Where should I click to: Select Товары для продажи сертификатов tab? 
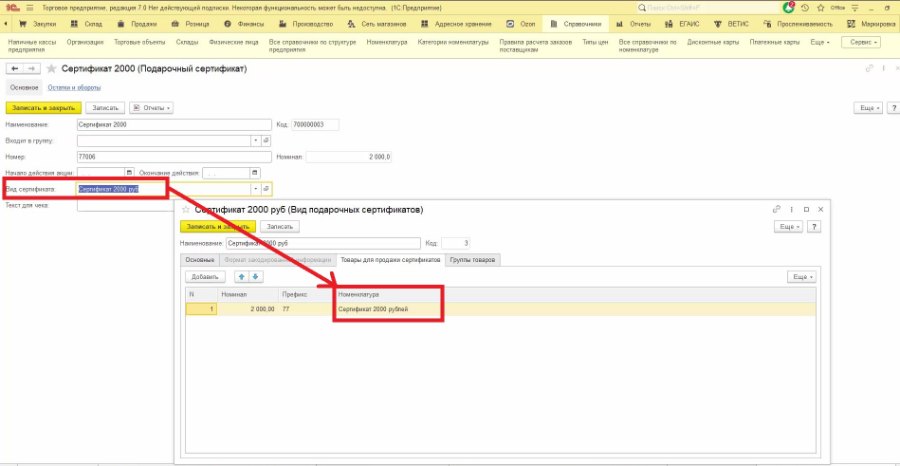(x=391, y=260)
